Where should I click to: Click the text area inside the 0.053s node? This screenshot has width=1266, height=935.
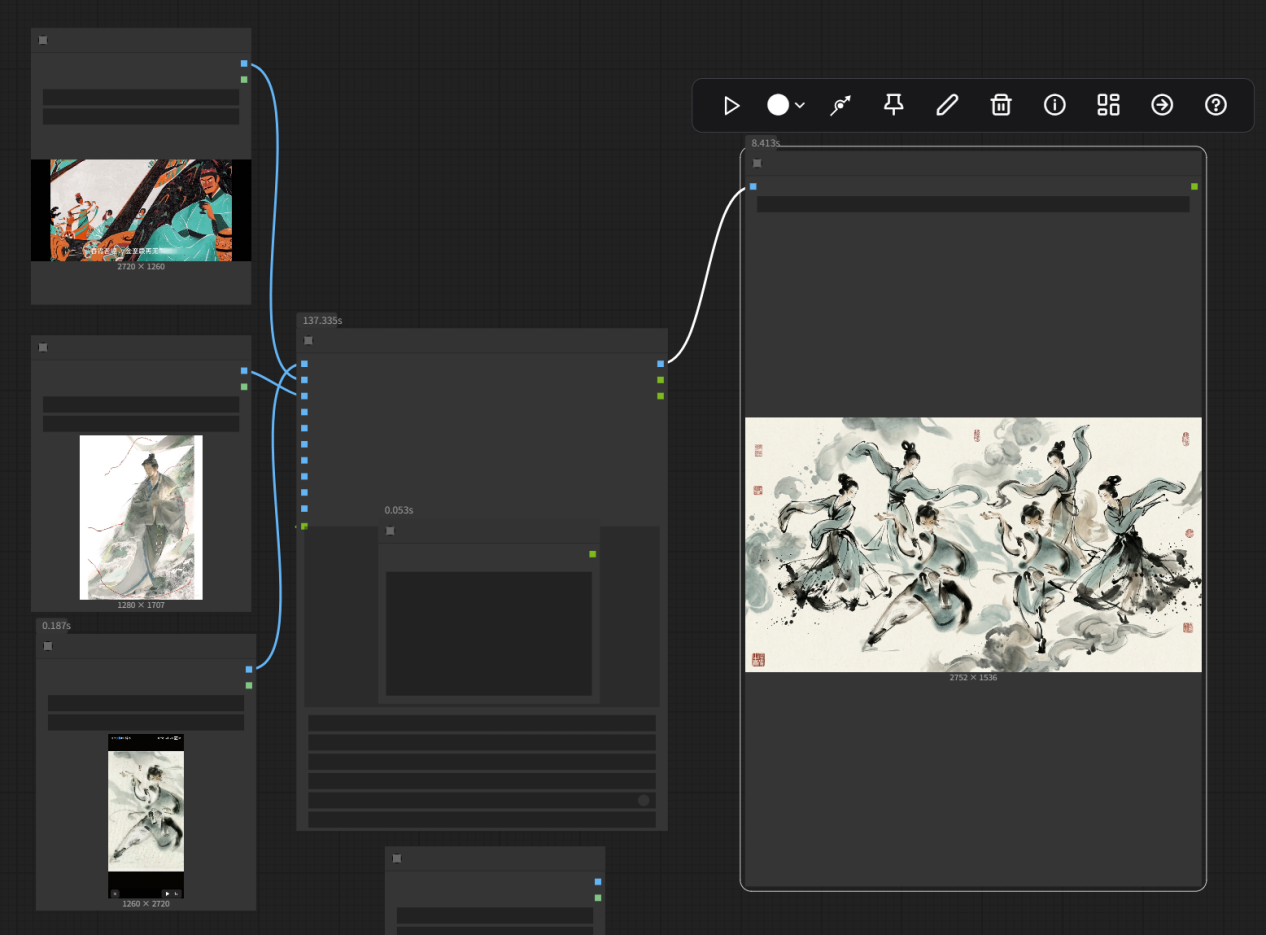click(488, 633)
